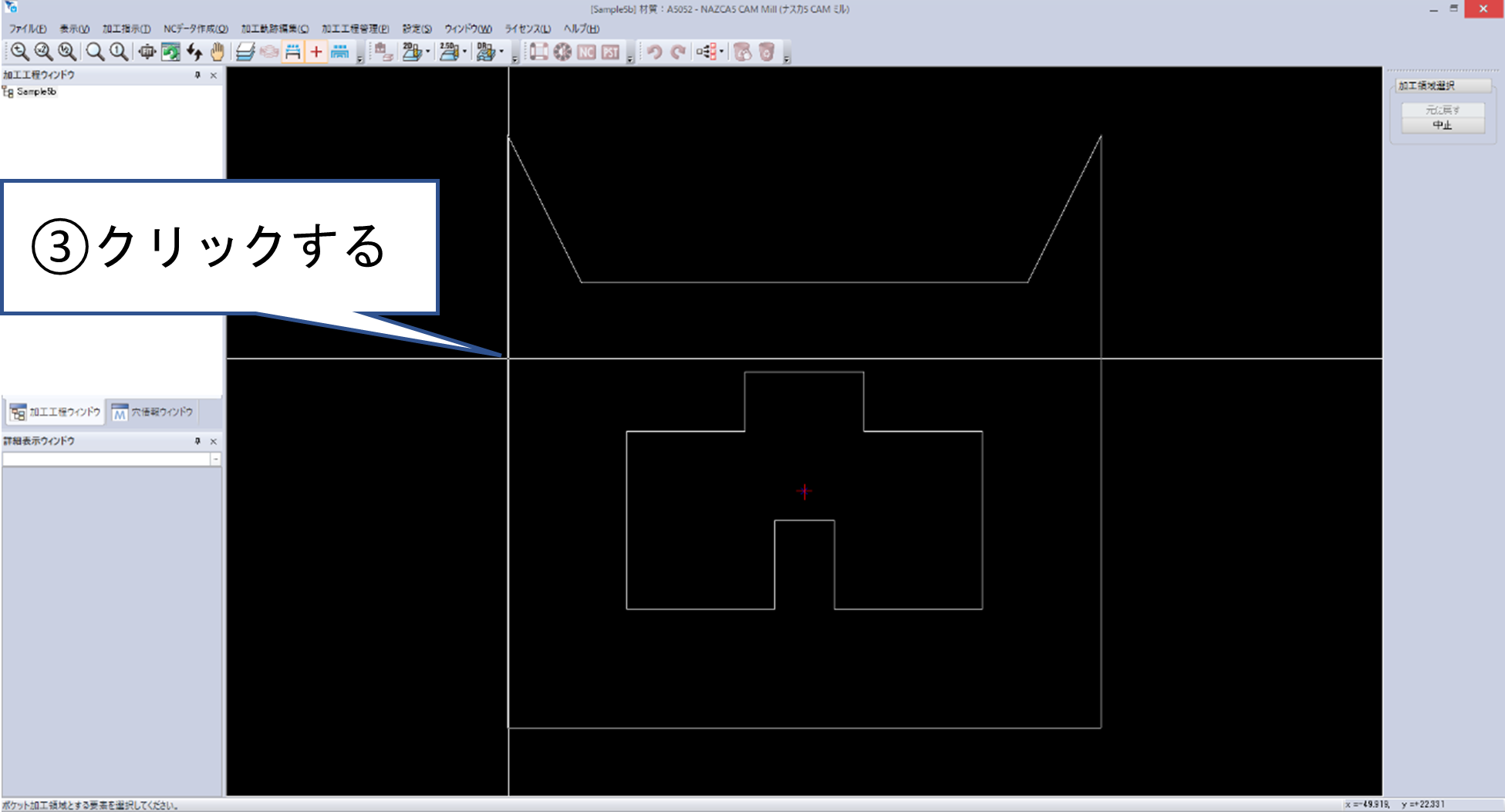Close the 加工工程ウィンドウ panel
The image size is (1505, 812).
click(x=214, y=75)
